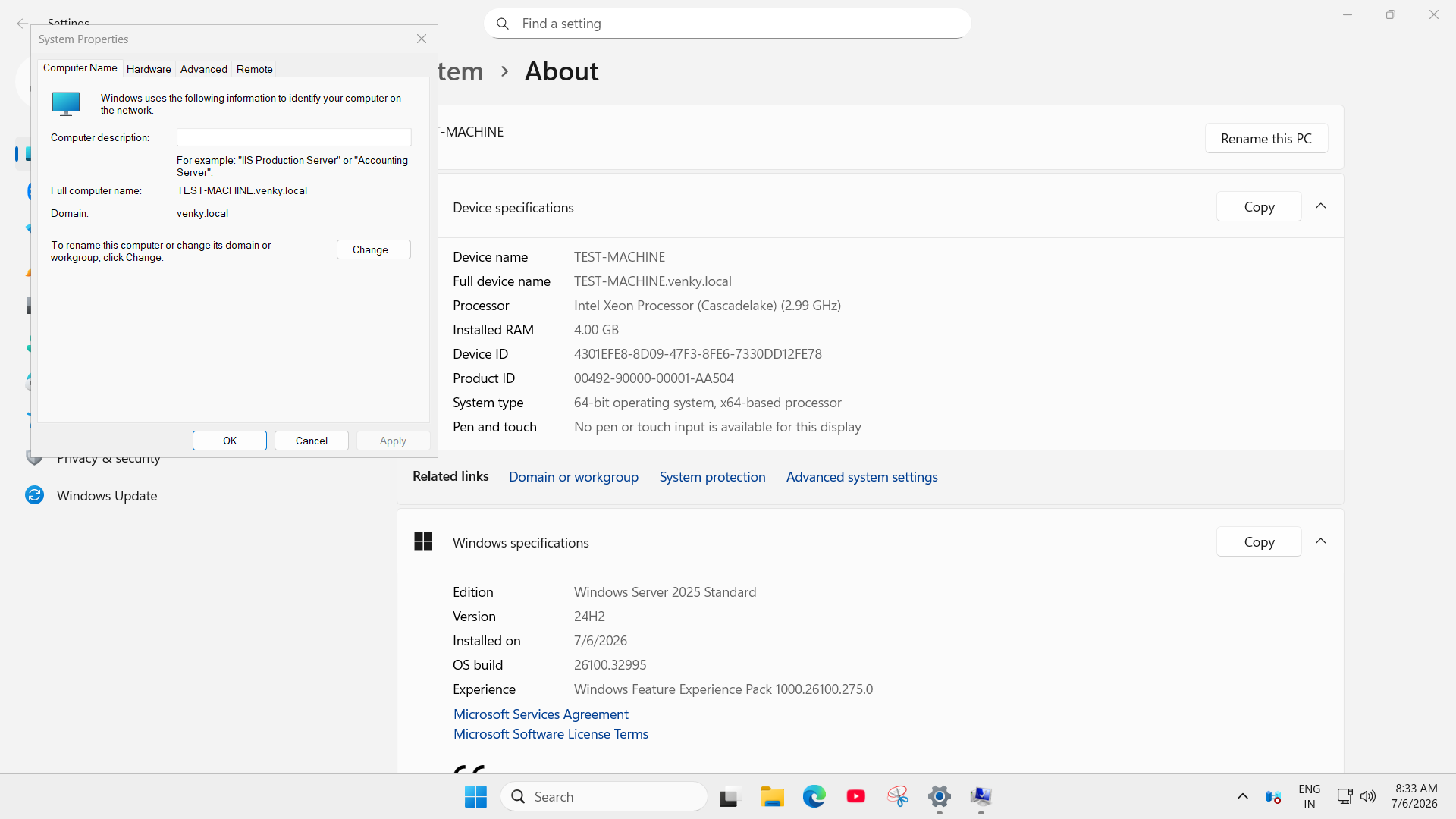Switch to the Advanced tab
The image size is (1456, 819).
pos(203,69)
